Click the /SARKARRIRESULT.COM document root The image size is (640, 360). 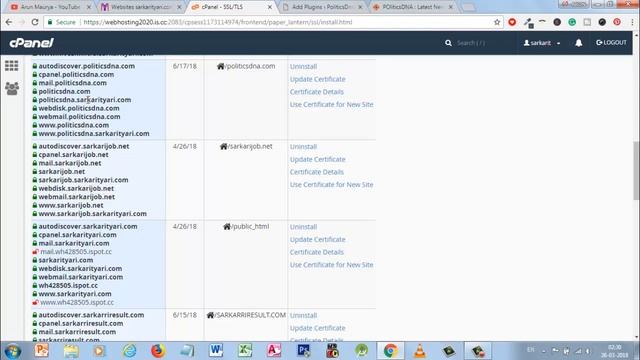click(246, 315)
